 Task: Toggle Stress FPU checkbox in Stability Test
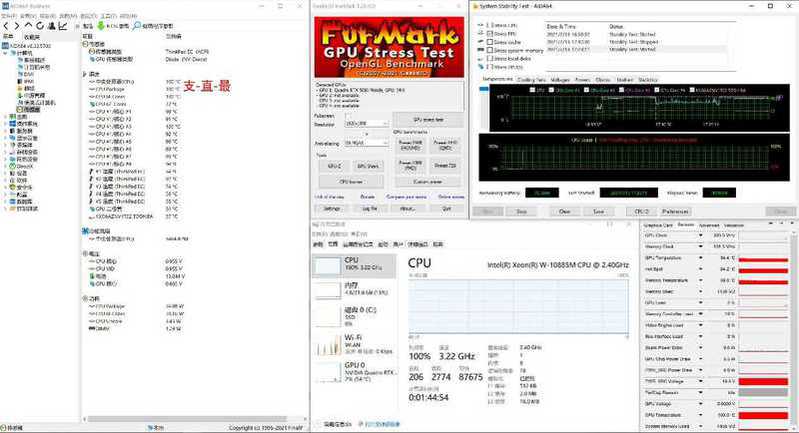pos(490,34)
